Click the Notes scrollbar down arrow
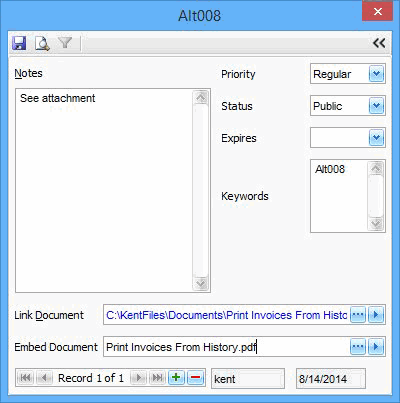The width and height of the screenshot is (400, 403). [x=201, y=284]
